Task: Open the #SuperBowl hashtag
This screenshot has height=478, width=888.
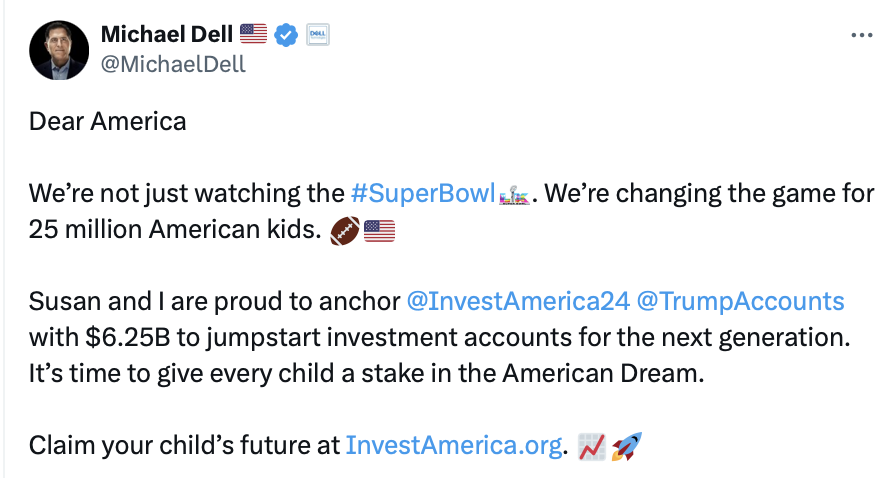Action: pyautogui.click(x=423, y=192)
